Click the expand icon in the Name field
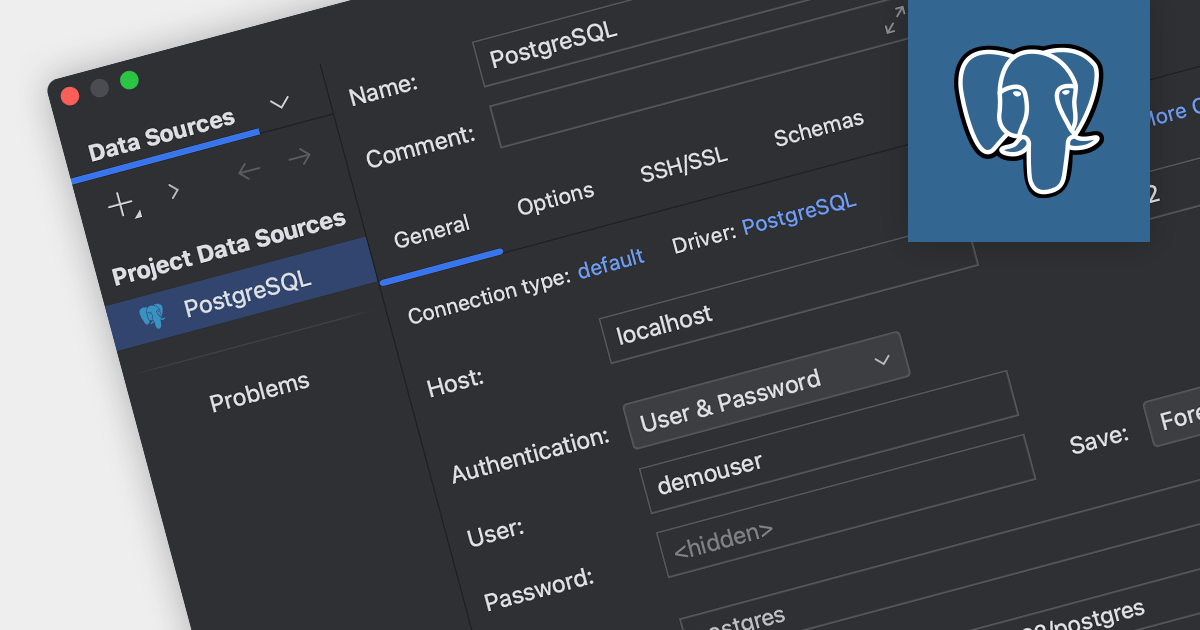Screen dimensions: 1200x630 point(895,20)
